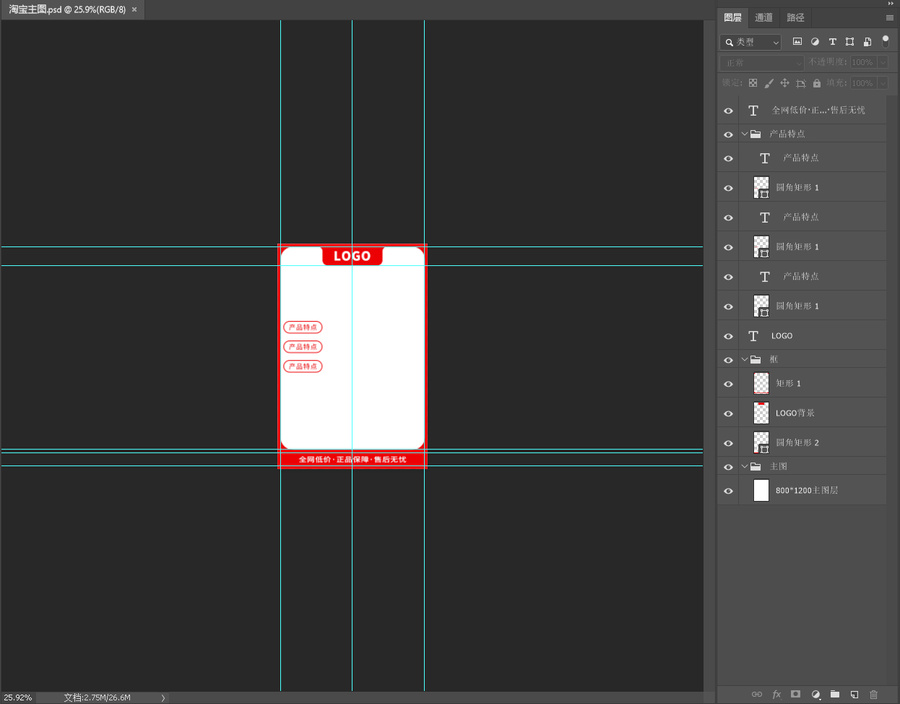Toggle the layer filtering on/off switch
The image size is (900, 704).
tap(886, 41)
